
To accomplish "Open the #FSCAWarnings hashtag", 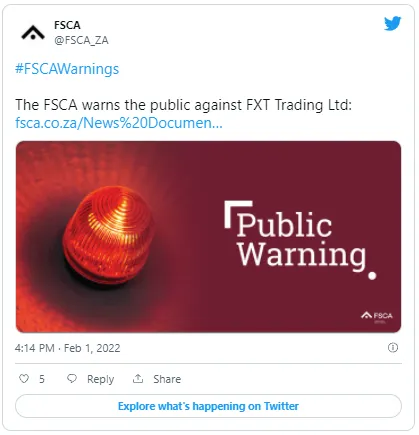I will click(x=67, y=69).
